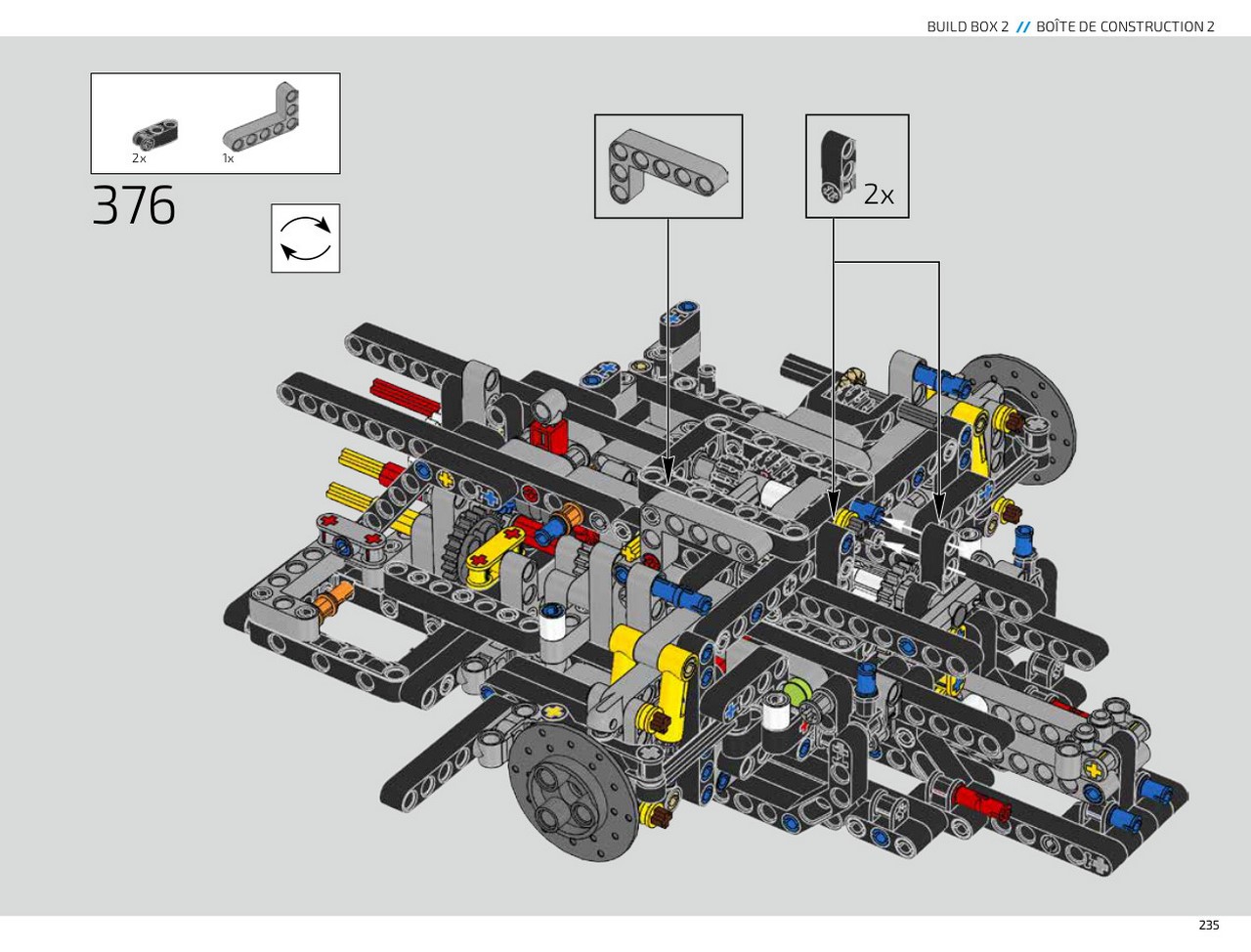Click the rotate-model arrows icon
The width and height of the screenshot is (1251, 952).
(306, 238)
